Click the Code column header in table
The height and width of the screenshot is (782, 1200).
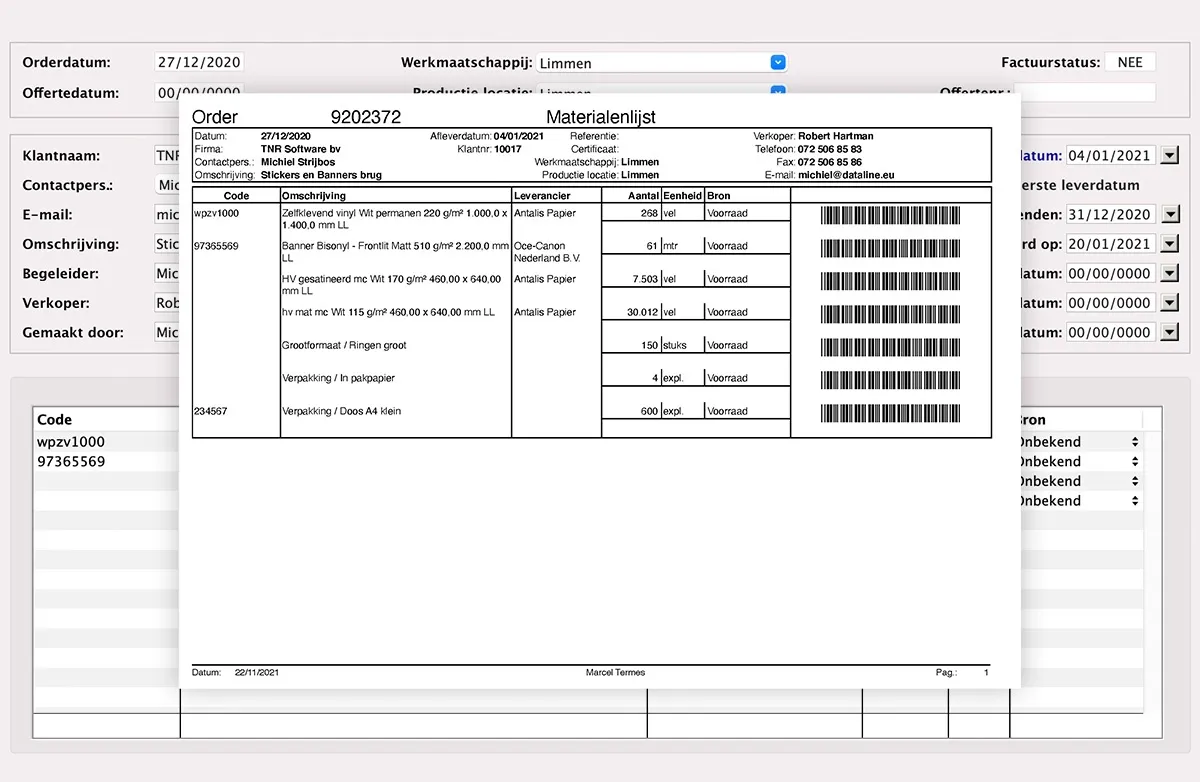click(55, 420)
